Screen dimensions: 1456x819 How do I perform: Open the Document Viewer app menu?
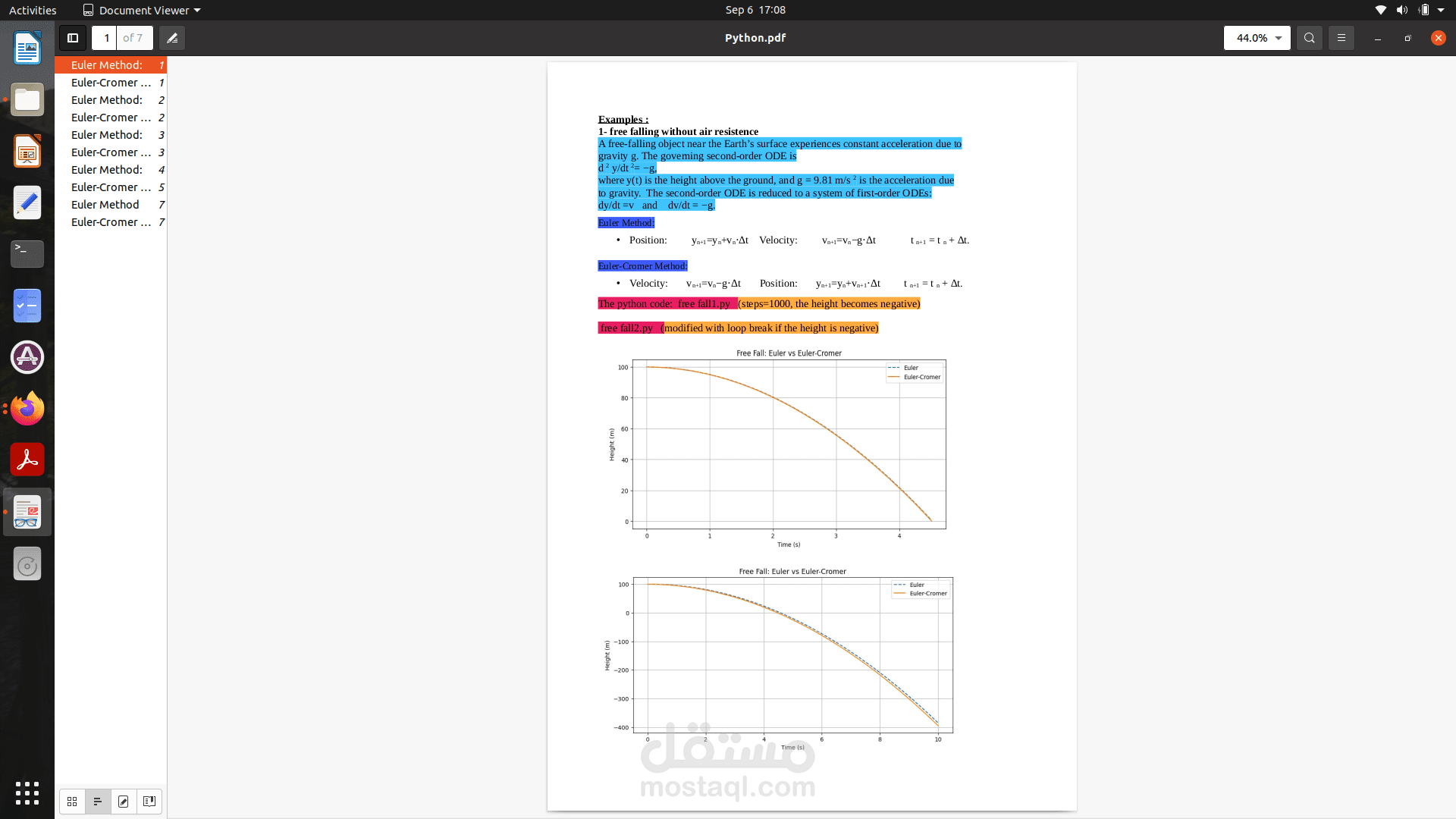click(x=142, y=10)
